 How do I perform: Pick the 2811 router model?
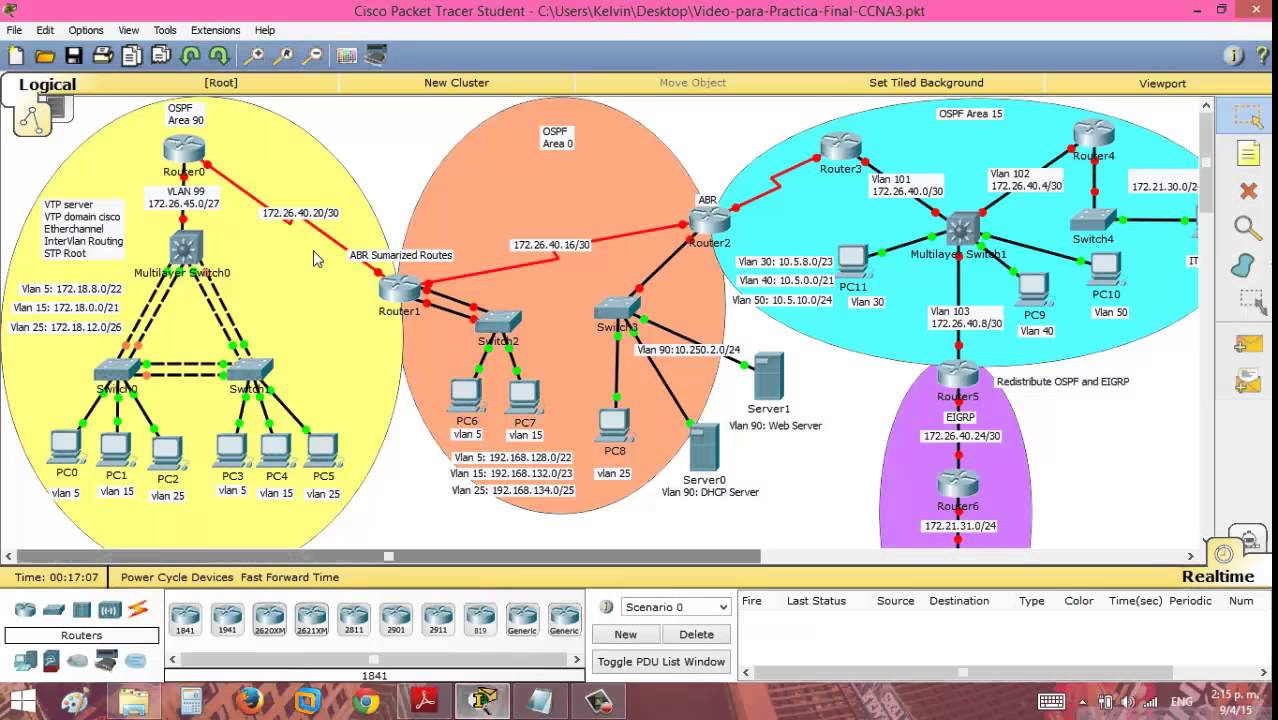353,620
